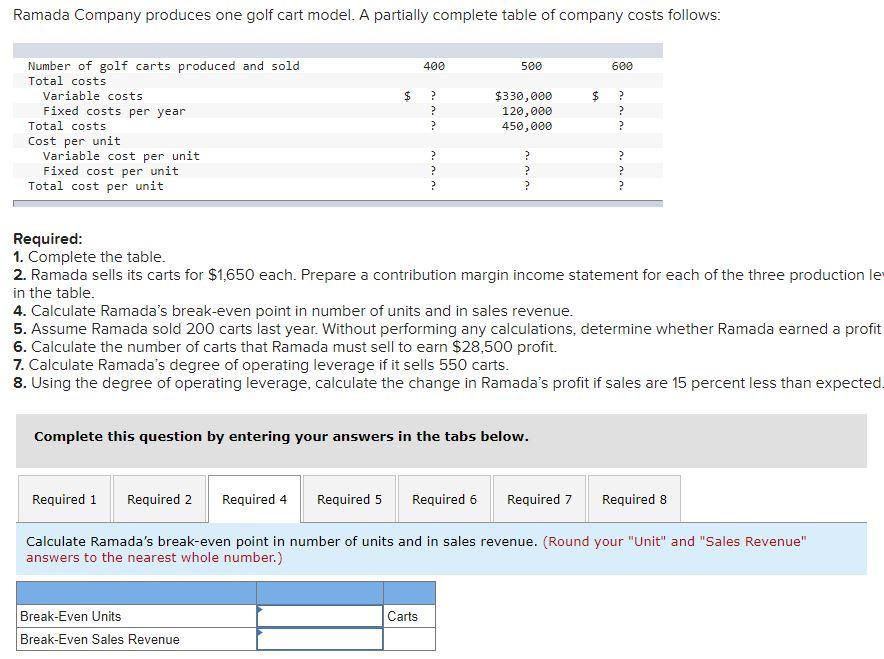Switch to the Required 8 tab
This screenshot has height=659, width=884.
[634, 499]
